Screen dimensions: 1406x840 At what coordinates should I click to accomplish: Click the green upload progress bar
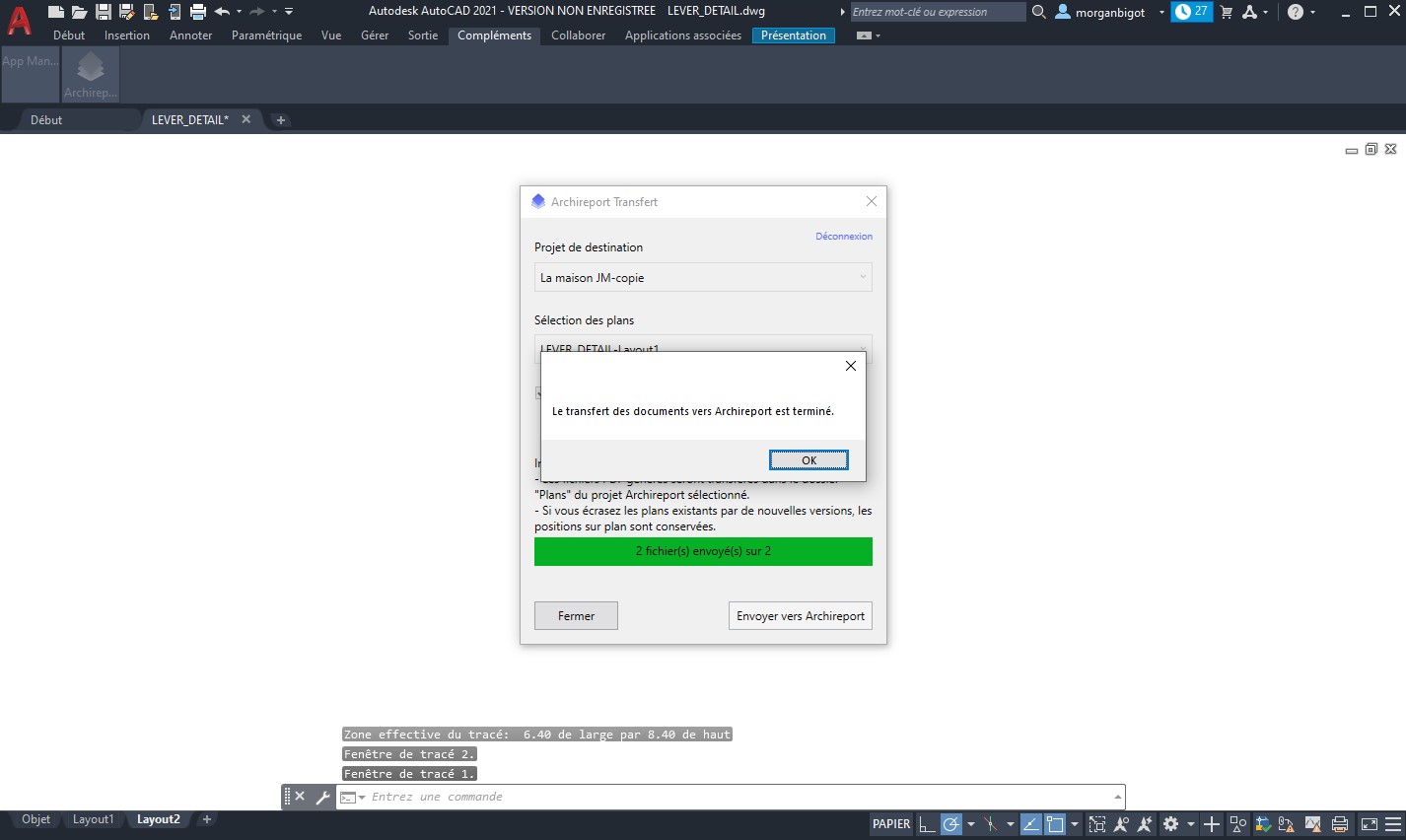click(x=703, y=551)
